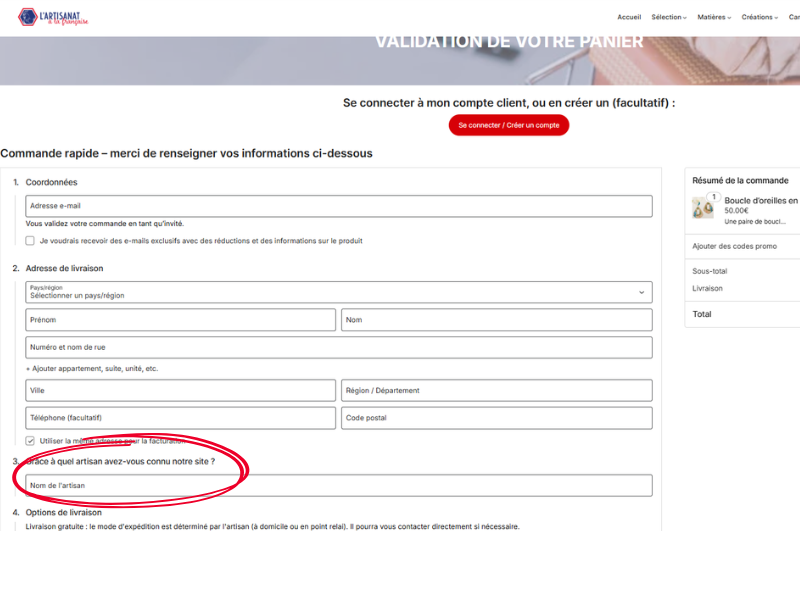Image resolution: width=800 pixels, height=600 pixels.
Task: Go to the Accueil page
Action: tap(629, 17)
